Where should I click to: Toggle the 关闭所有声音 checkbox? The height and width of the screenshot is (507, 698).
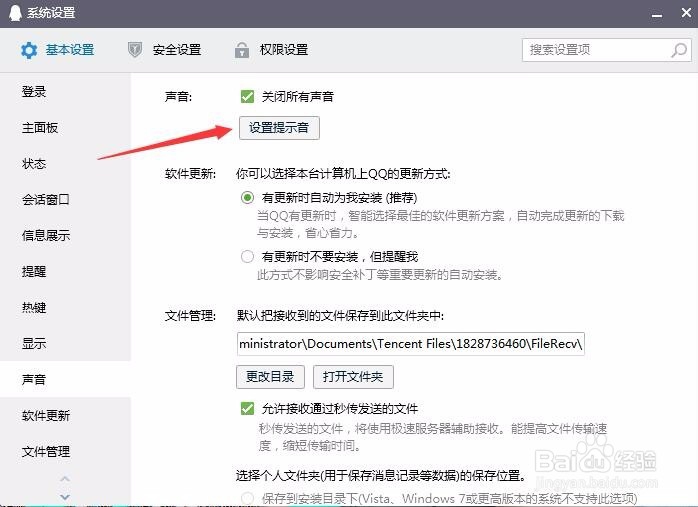pyautogui.click(x=247, y=96)
